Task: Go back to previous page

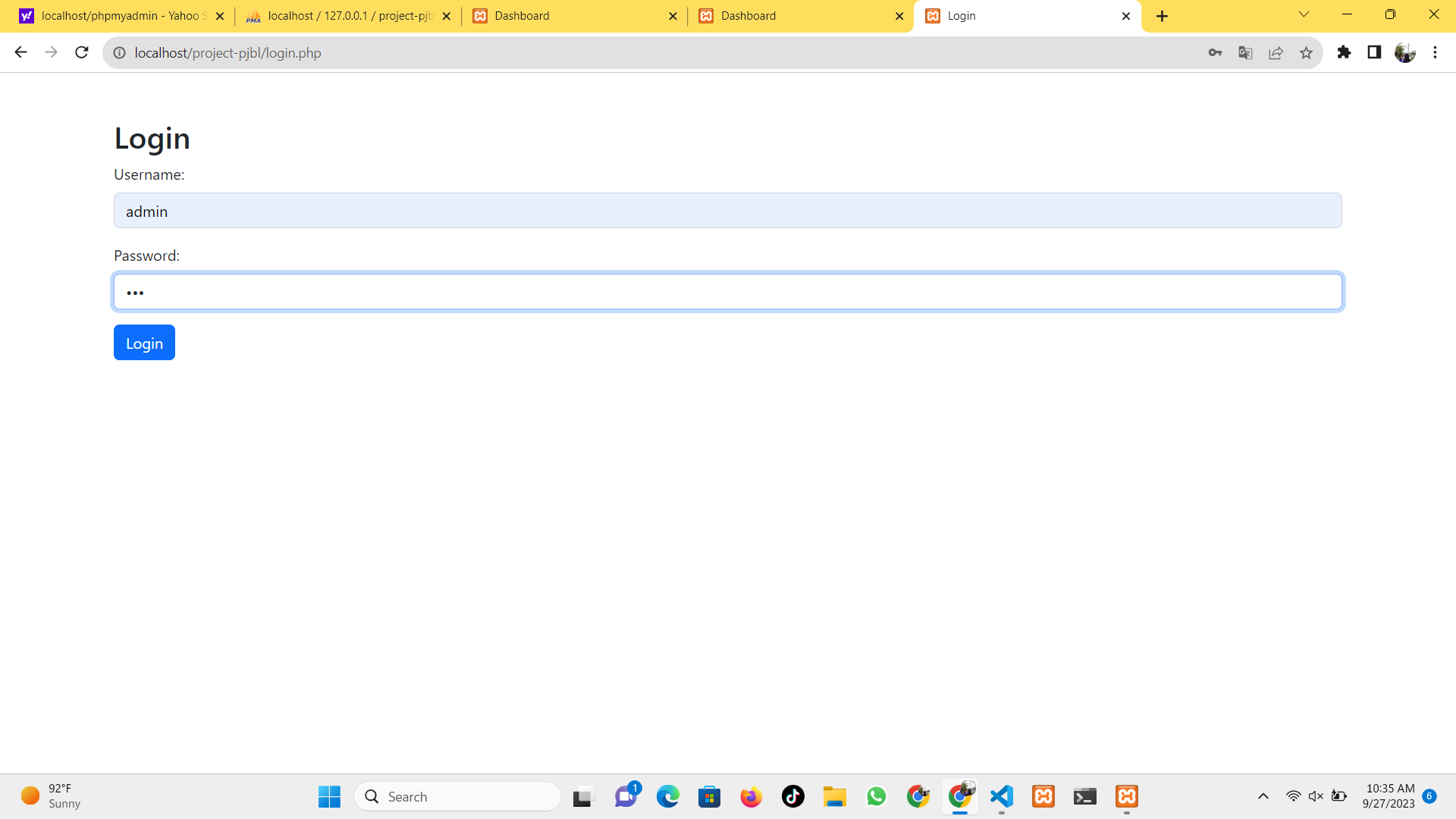Action: [x=21, y=52]
